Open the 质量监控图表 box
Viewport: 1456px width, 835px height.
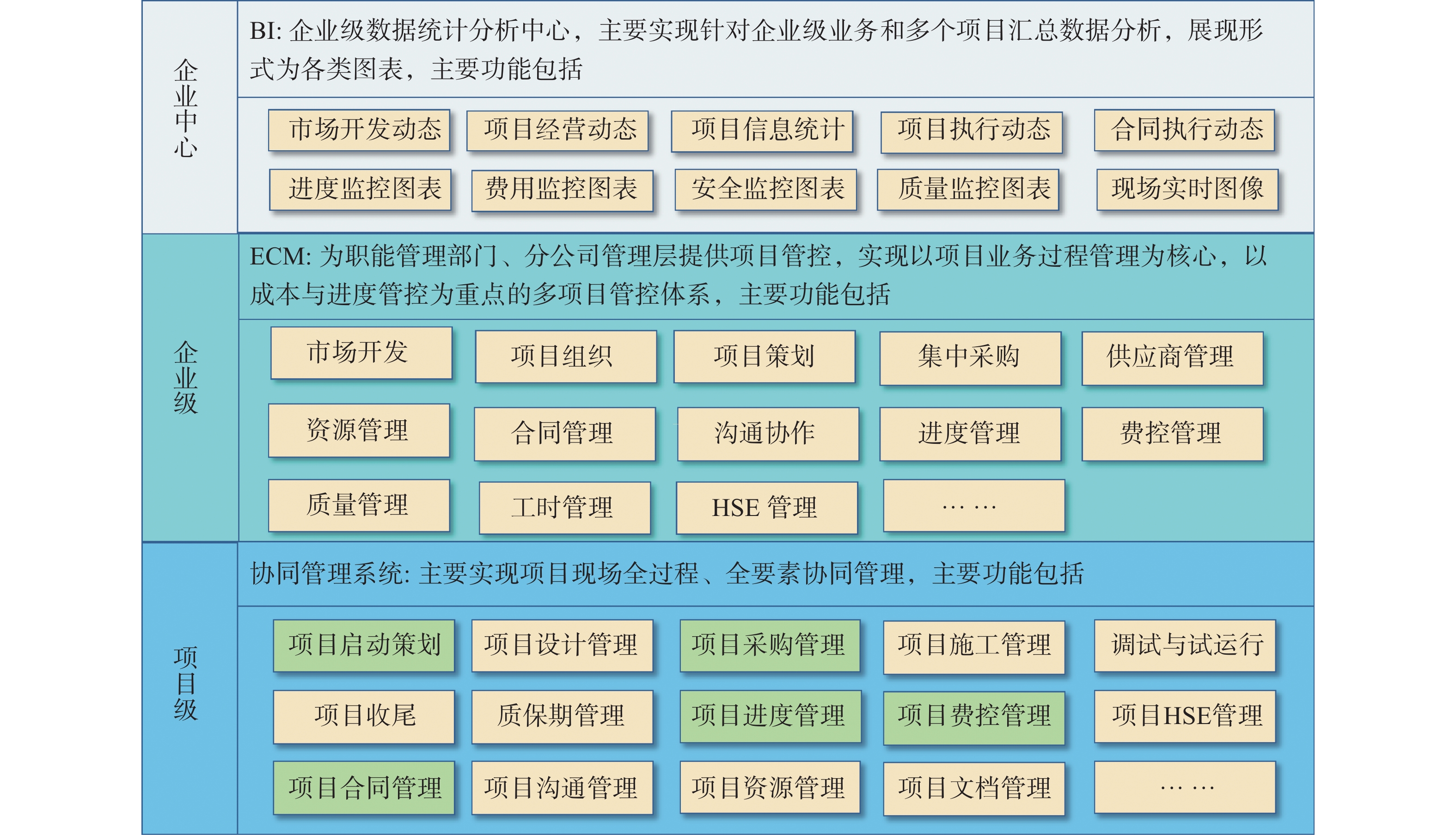(x=968, y=190)
